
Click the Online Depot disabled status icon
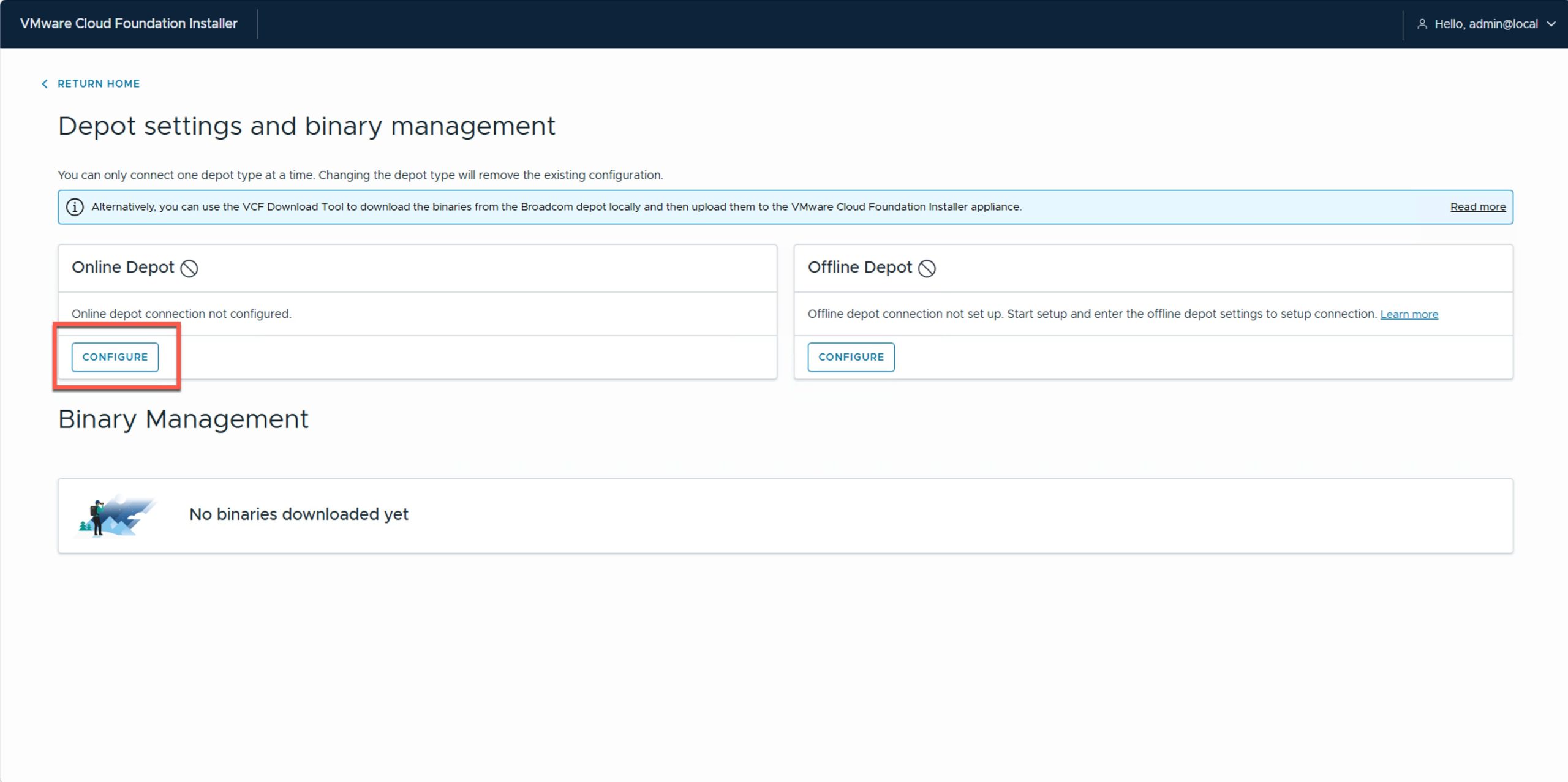pos(189,268)
